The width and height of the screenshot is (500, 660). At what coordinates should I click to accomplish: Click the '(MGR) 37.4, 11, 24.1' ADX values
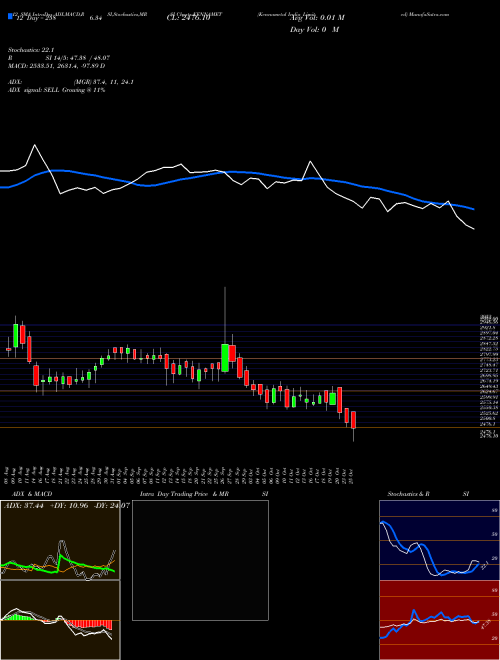click(x=104, y=82)
